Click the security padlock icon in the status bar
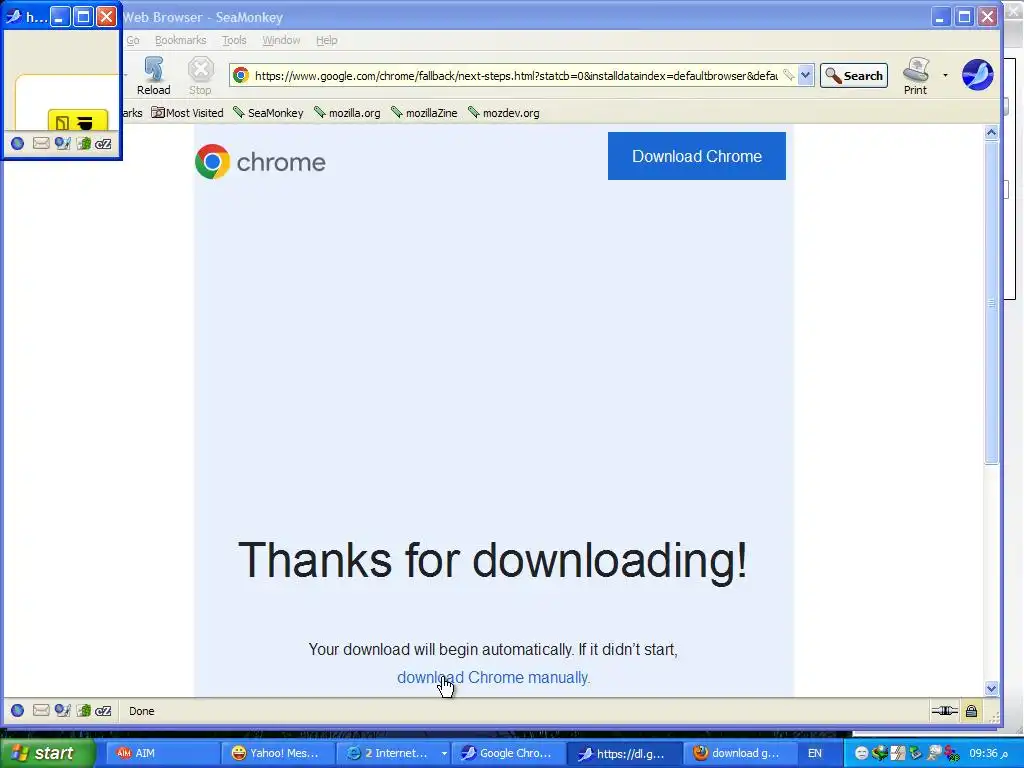This screenshot has height=768, width=1024. pyautogui.click(x=971, y=711)
